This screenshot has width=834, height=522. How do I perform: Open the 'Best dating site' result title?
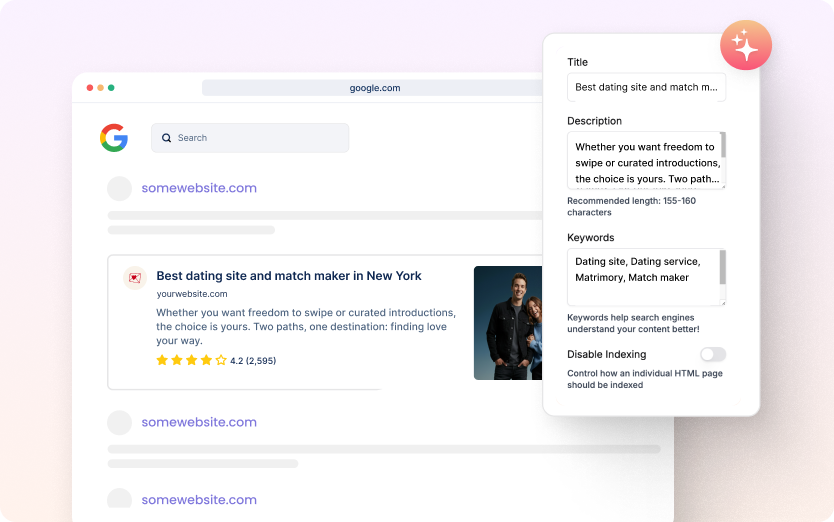(x=289, y=276)
